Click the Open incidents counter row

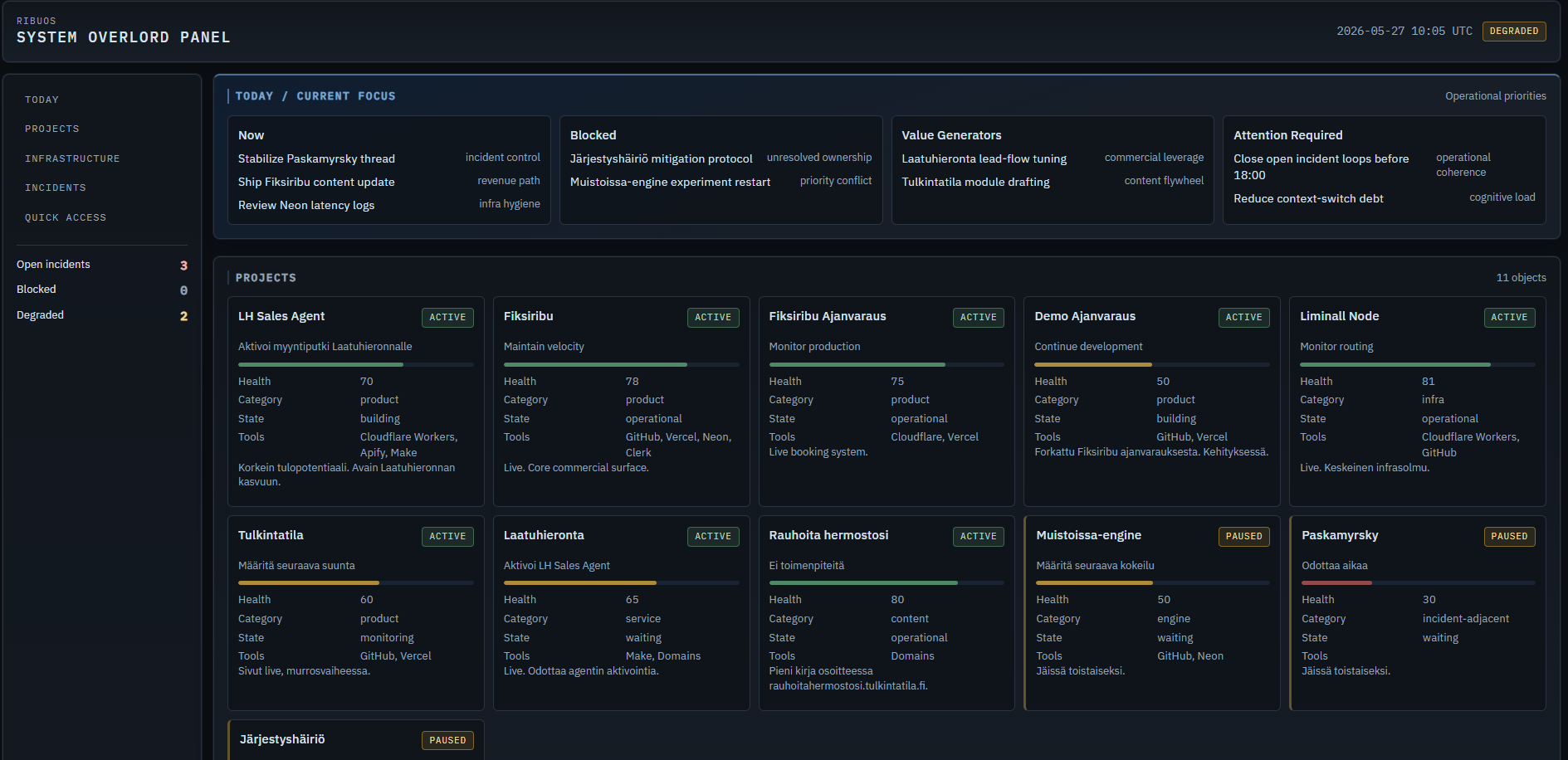[x=102, y=265]
